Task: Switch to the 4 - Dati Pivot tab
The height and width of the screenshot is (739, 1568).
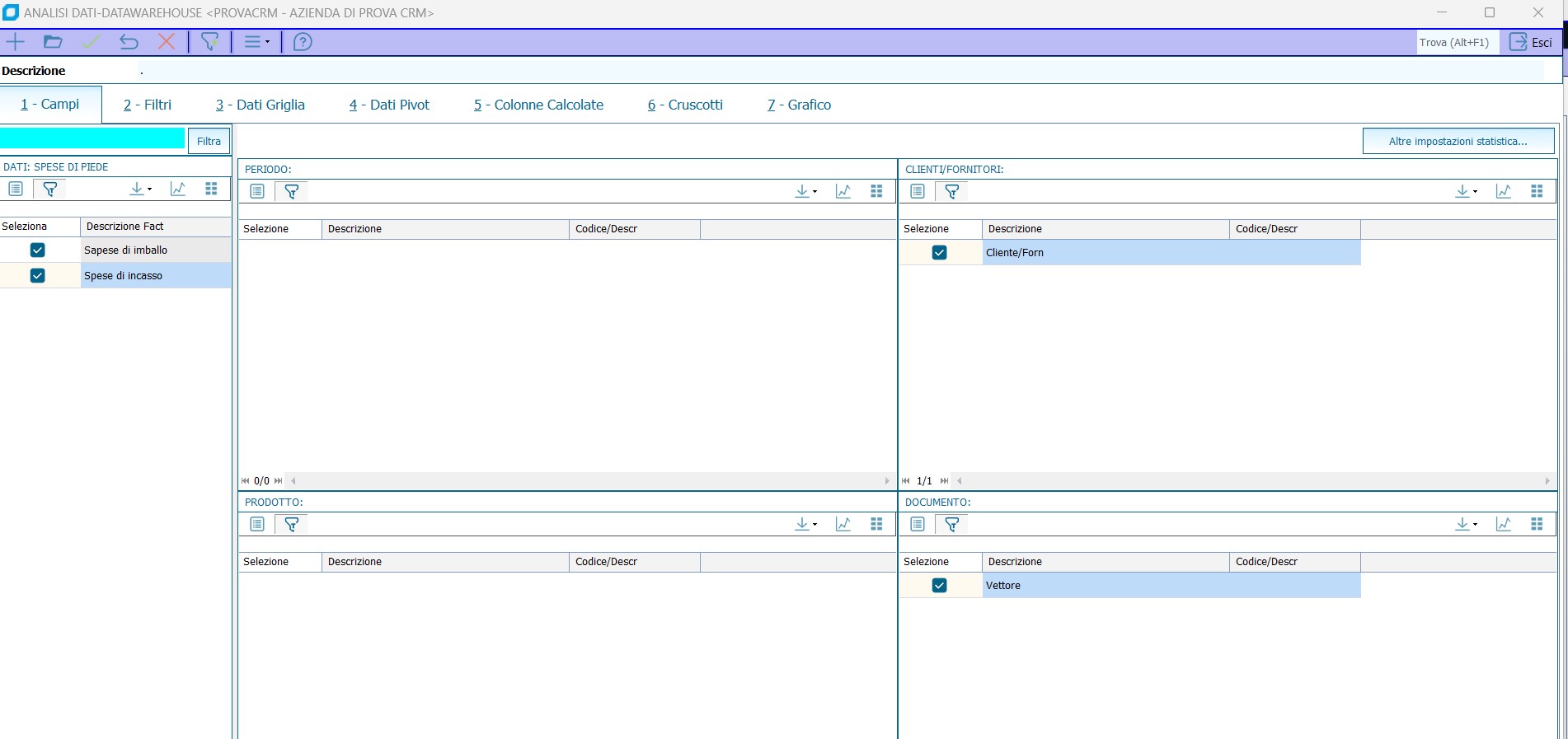Action: [x=389, y=105]
